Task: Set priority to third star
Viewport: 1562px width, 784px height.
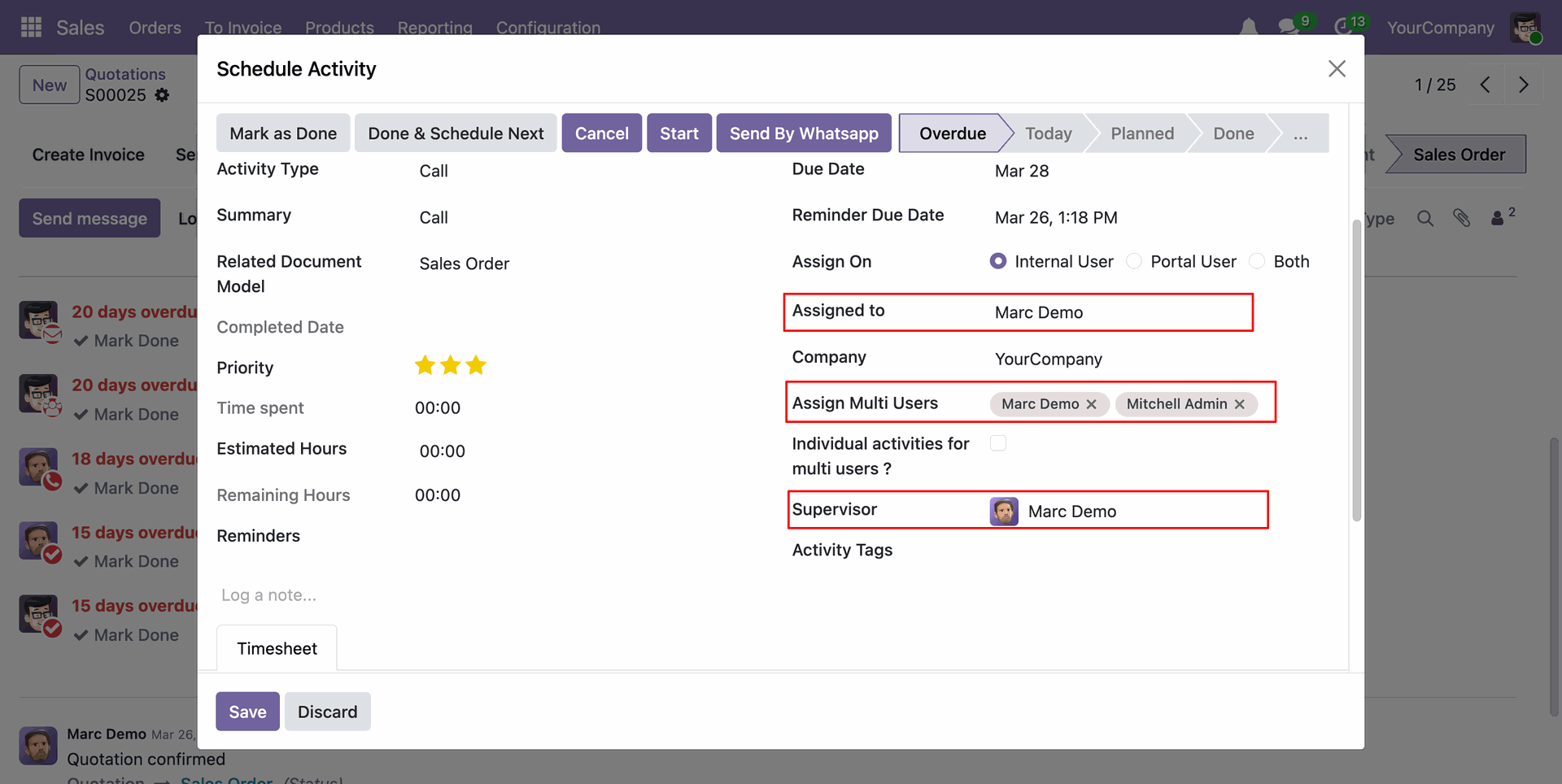Action: [x=477, y=366]
